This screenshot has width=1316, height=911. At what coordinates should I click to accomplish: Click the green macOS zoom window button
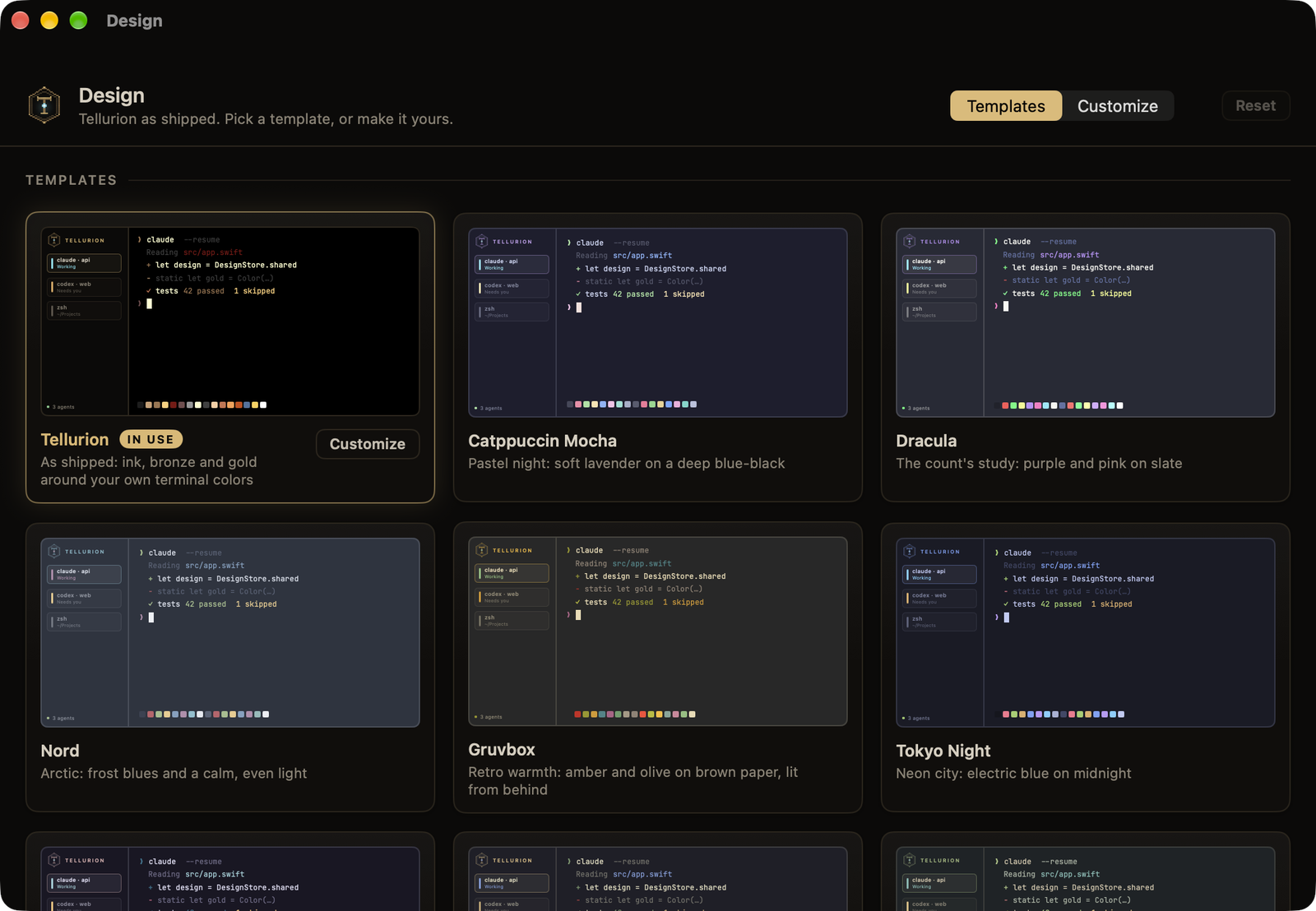pos(78,21)
